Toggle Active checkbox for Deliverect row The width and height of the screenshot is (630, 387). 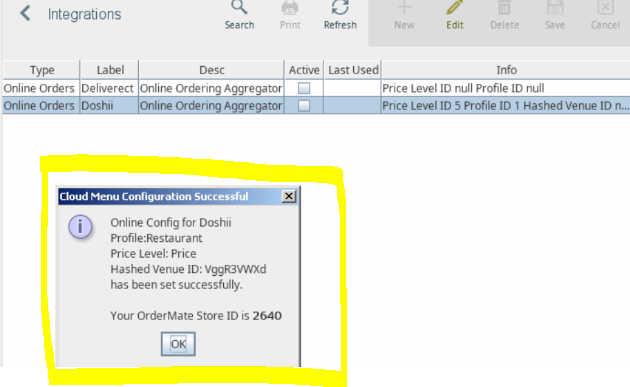[304, 88]
